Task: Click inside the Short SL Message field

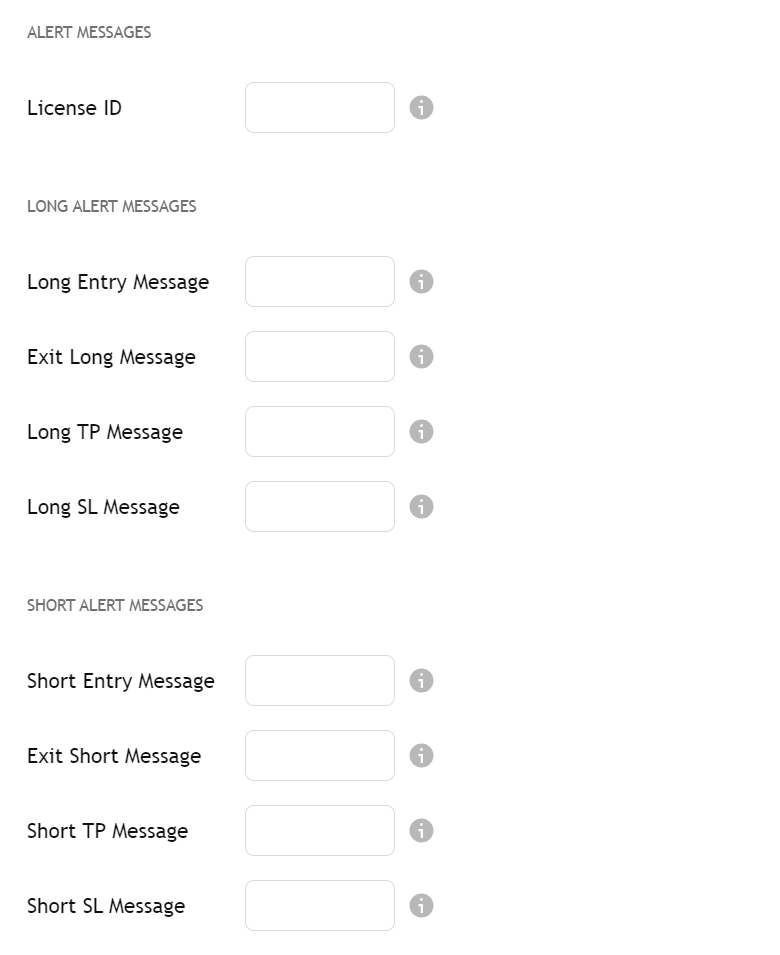Action: [x=319, y=905]
